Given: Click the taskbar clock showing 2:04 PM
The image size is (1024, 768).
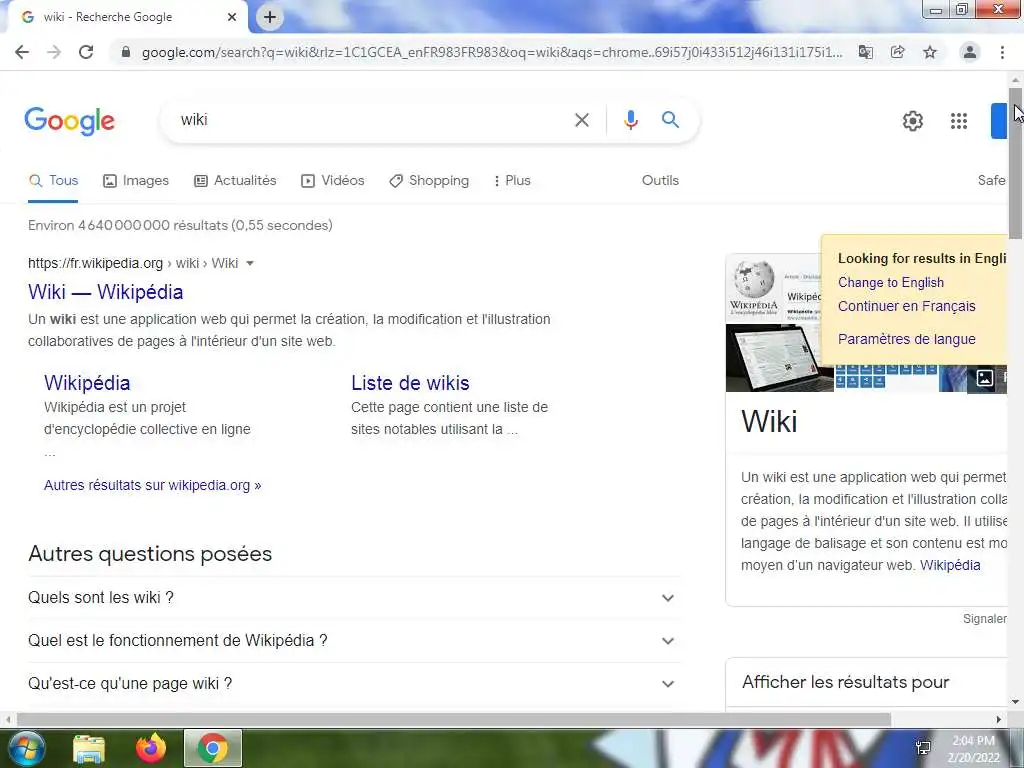Looking at the screenshot, I should tap(974, 749).
